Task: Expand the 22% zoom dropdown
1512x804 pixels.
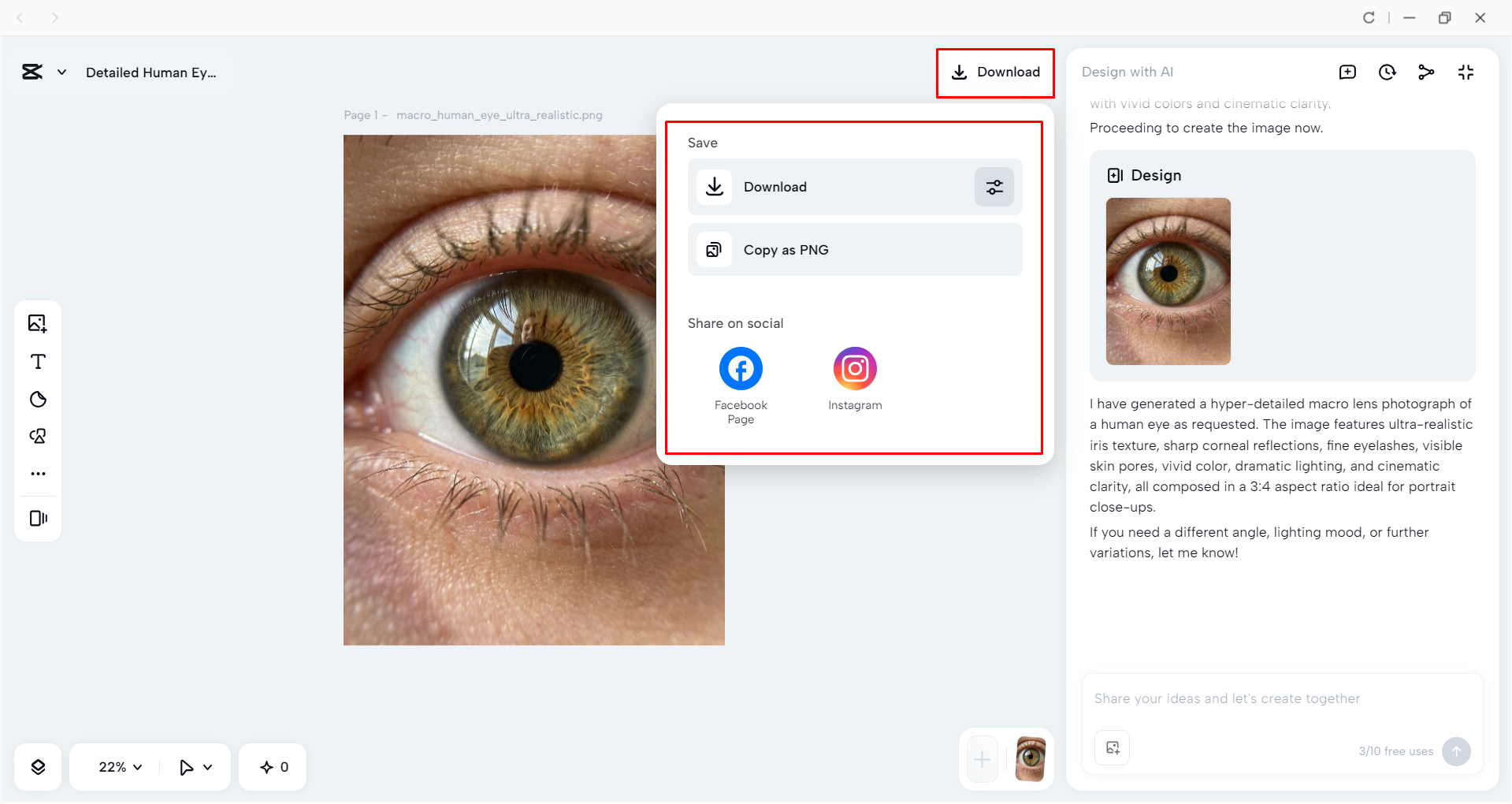Action: pos(121,767)
